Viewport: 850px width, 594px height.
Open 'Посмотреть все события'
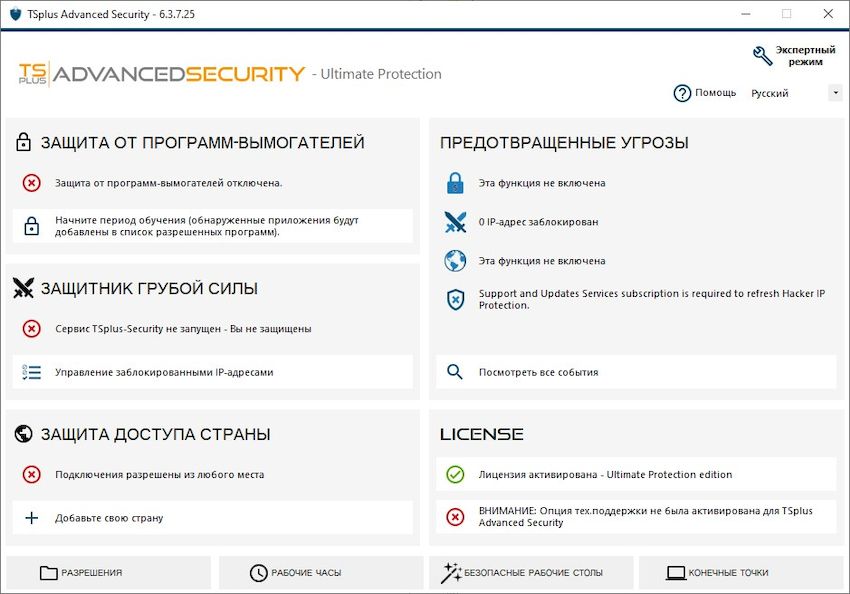[636, 372]
